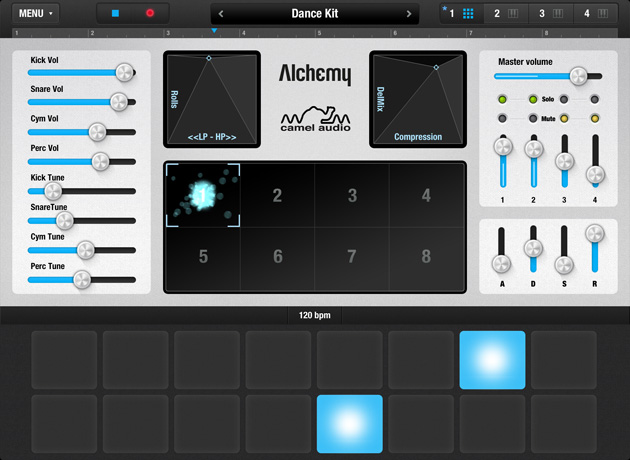
Task: Toggle Mute for channel 2
Action: (533, 119)
